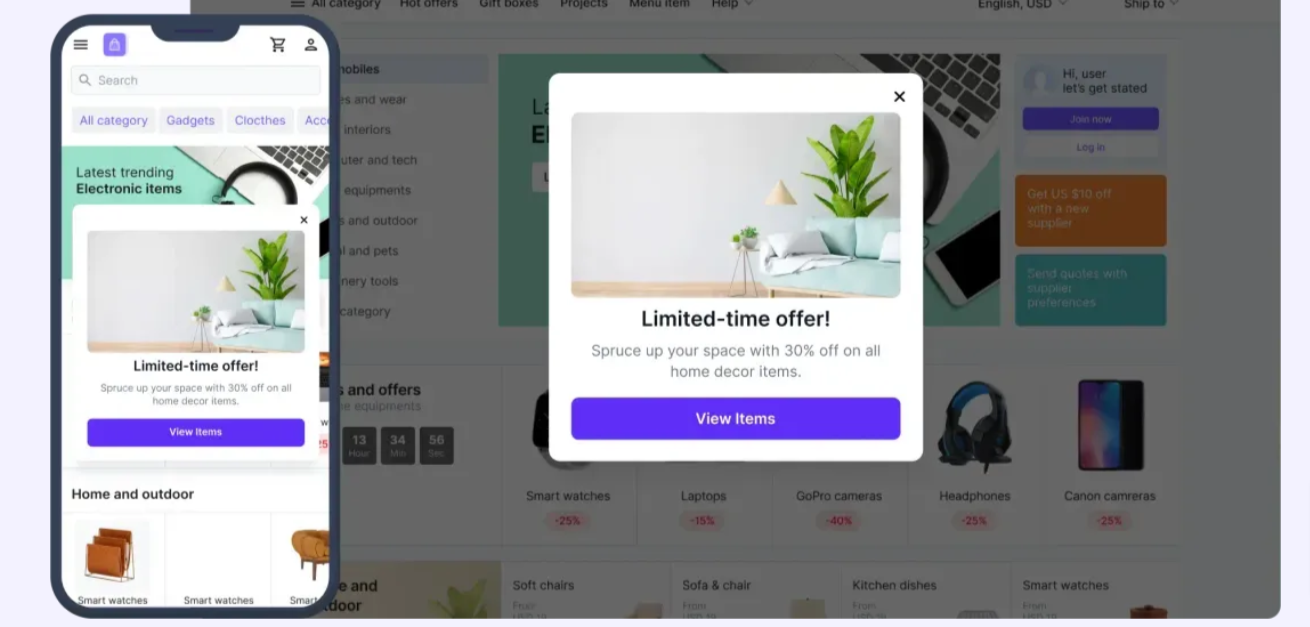The image size is (1310, 627).
Task: Expand the Ship to dropdown
Action: coord(1151,5)
